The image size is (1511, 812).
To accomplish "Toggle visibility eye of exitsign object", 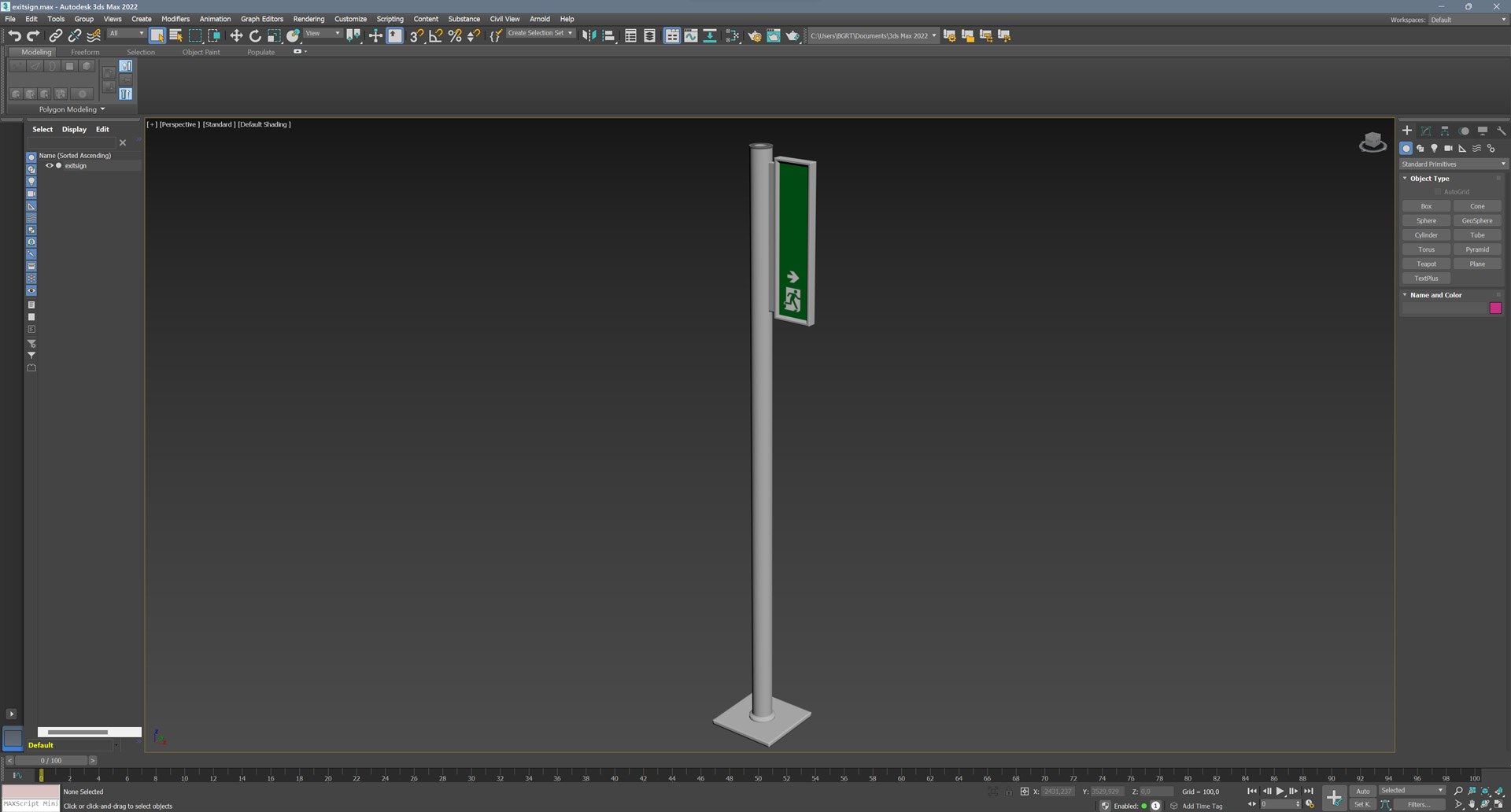I will click(49, 166).
